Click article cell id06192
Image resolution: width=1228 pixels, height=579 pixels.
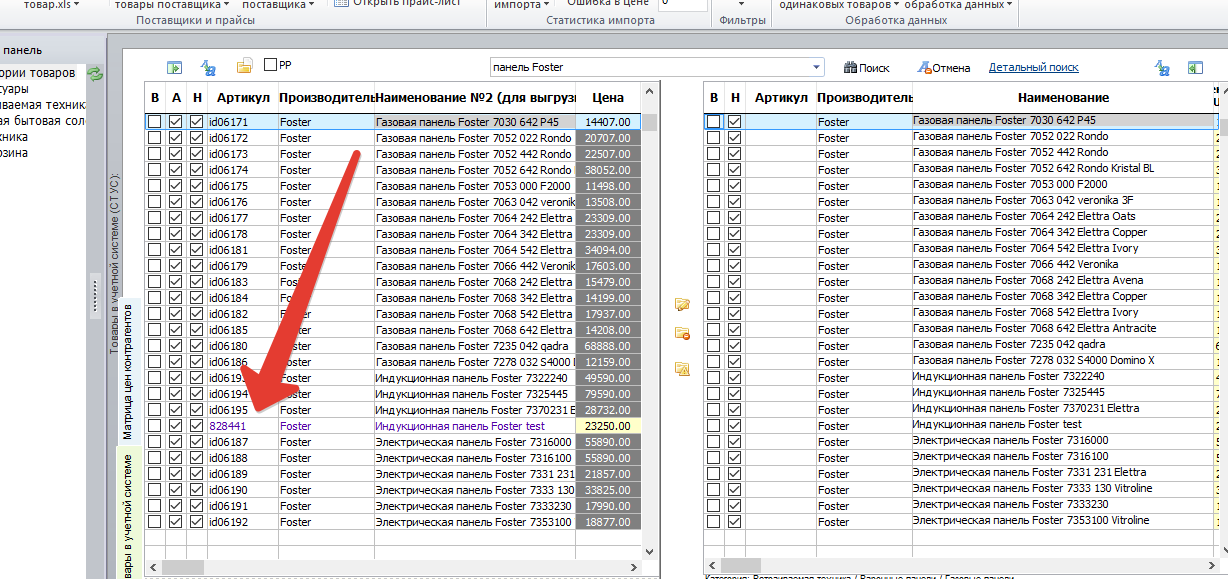242,522
